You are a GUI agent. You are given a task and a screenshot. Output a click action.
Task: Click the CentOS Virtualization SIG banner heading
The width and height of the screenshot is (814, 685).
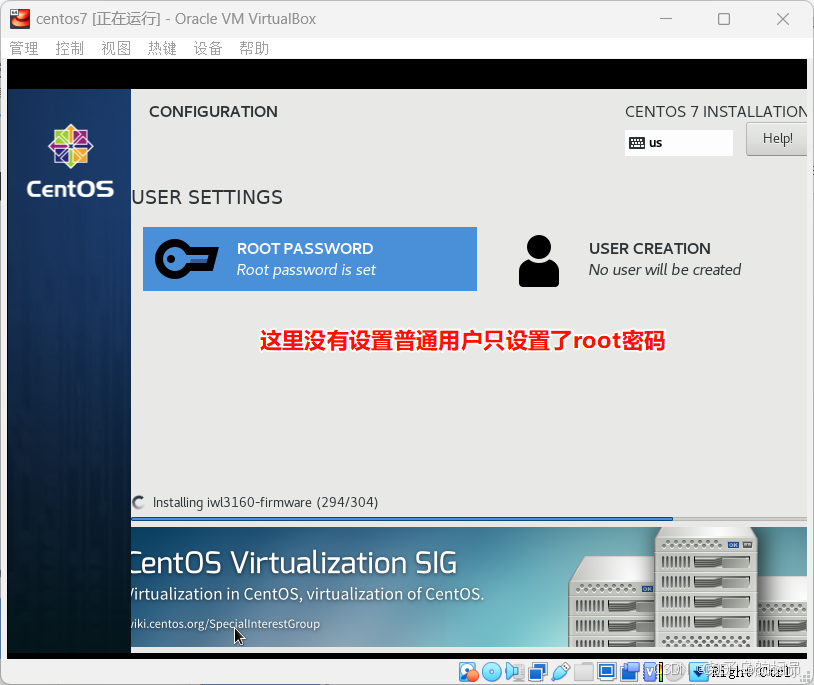pos(294,563)
